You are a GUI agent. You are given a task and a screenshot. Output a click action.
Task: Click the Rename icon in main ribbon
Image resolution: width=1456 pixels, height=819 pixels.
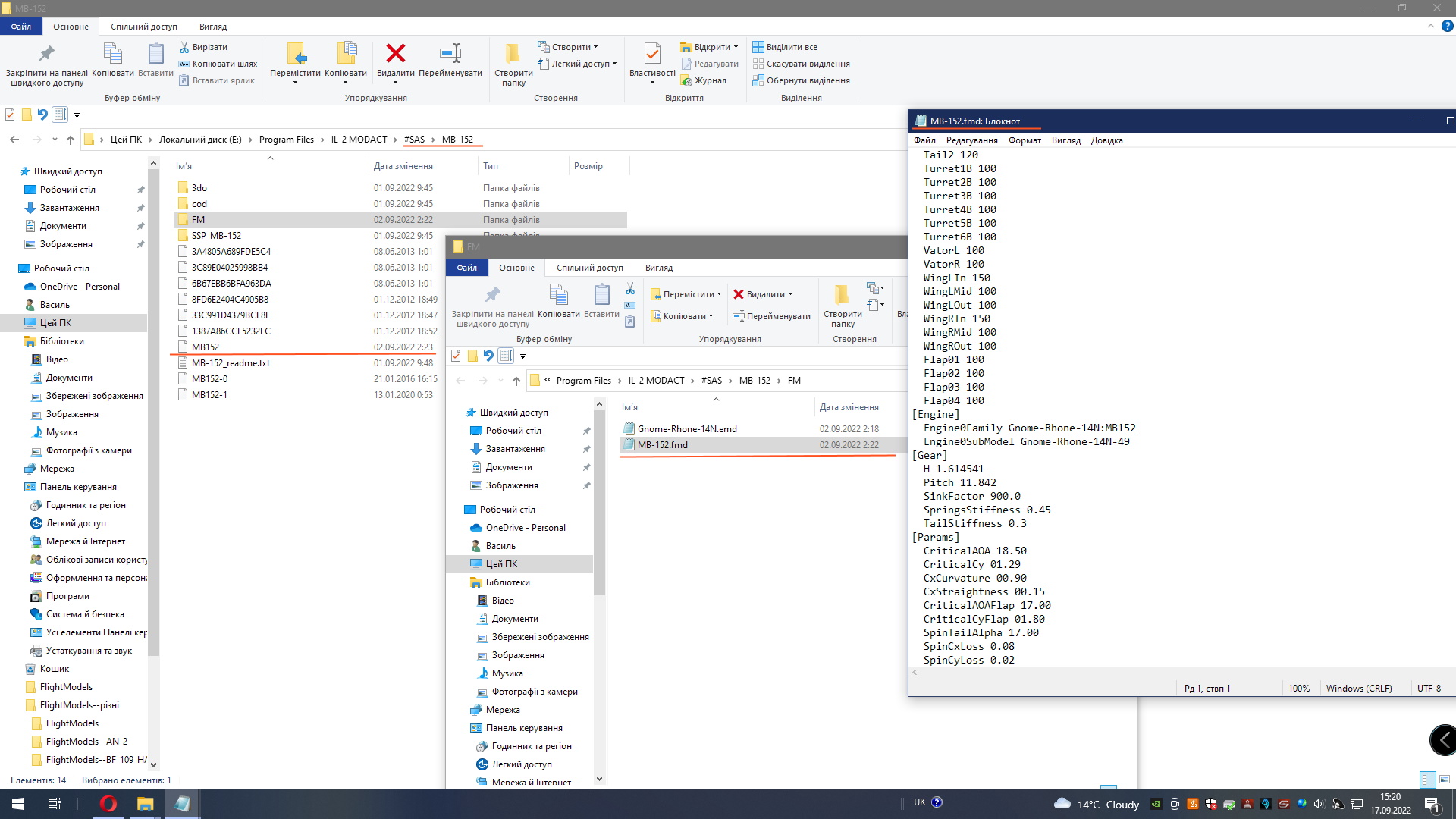point(450,55)
